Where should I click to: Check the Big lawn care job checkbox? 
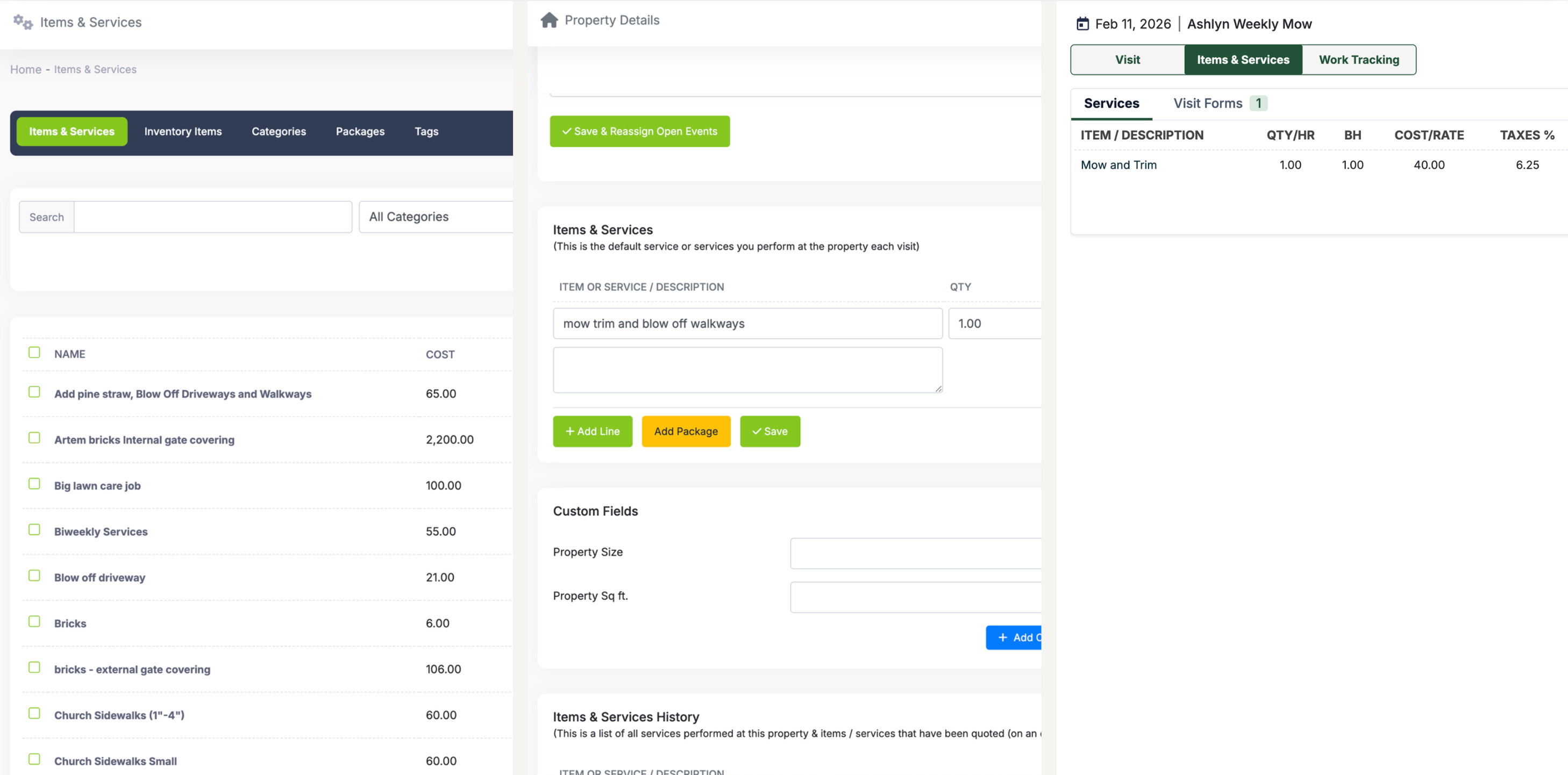pyautogui.click(x=34, y=484)
